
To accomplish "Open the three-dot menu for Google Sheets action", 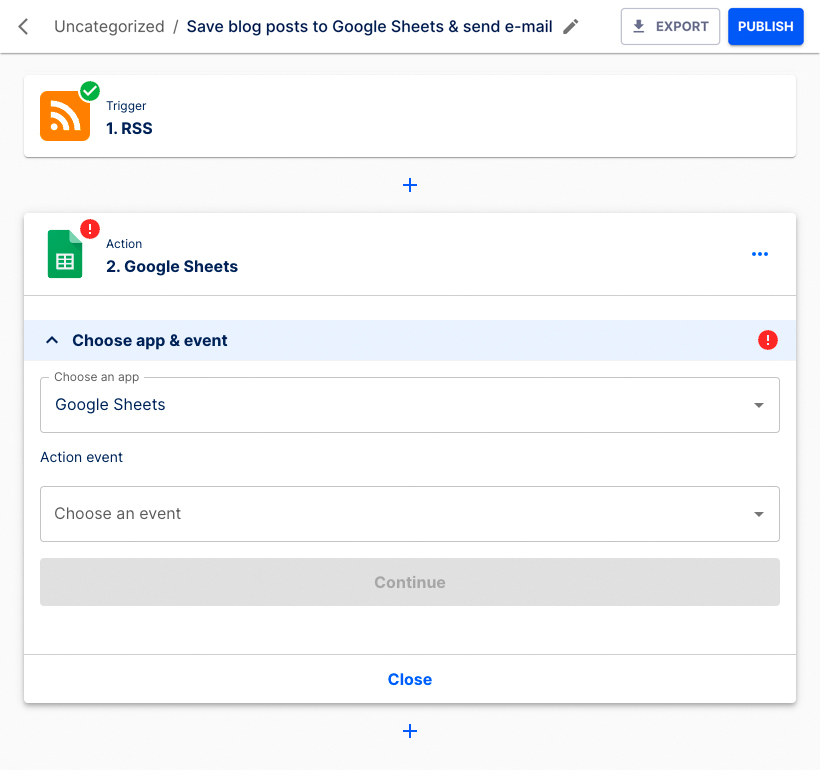I will [760, 254].
